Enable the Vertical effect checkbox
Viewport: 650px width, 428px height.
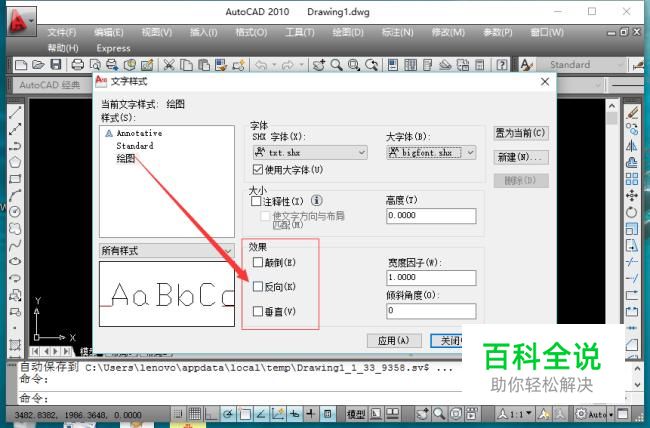pyautogui.click(x=258, y=311)
